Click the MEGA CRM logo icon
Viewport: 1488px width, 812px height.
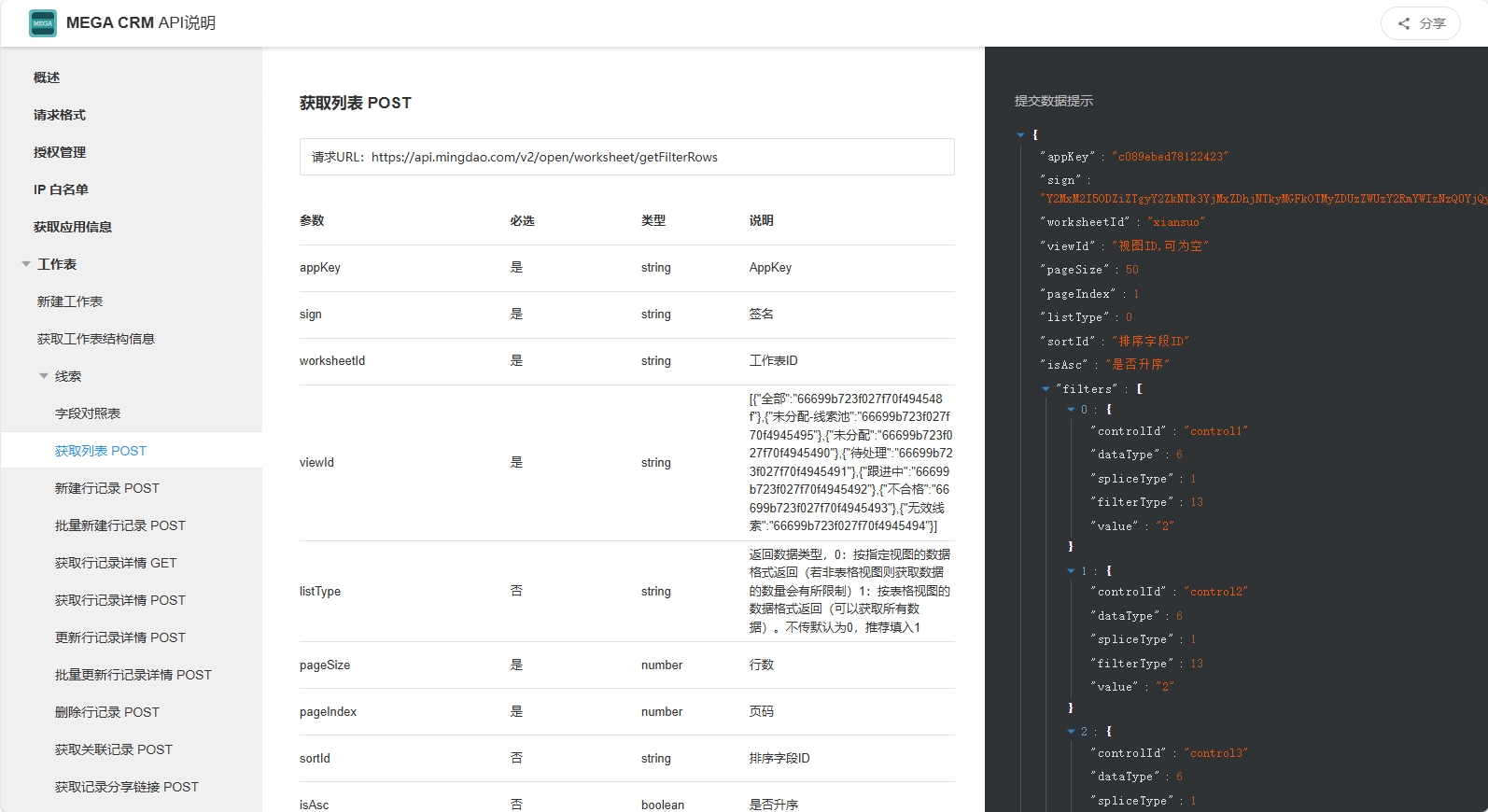[43, 23]
